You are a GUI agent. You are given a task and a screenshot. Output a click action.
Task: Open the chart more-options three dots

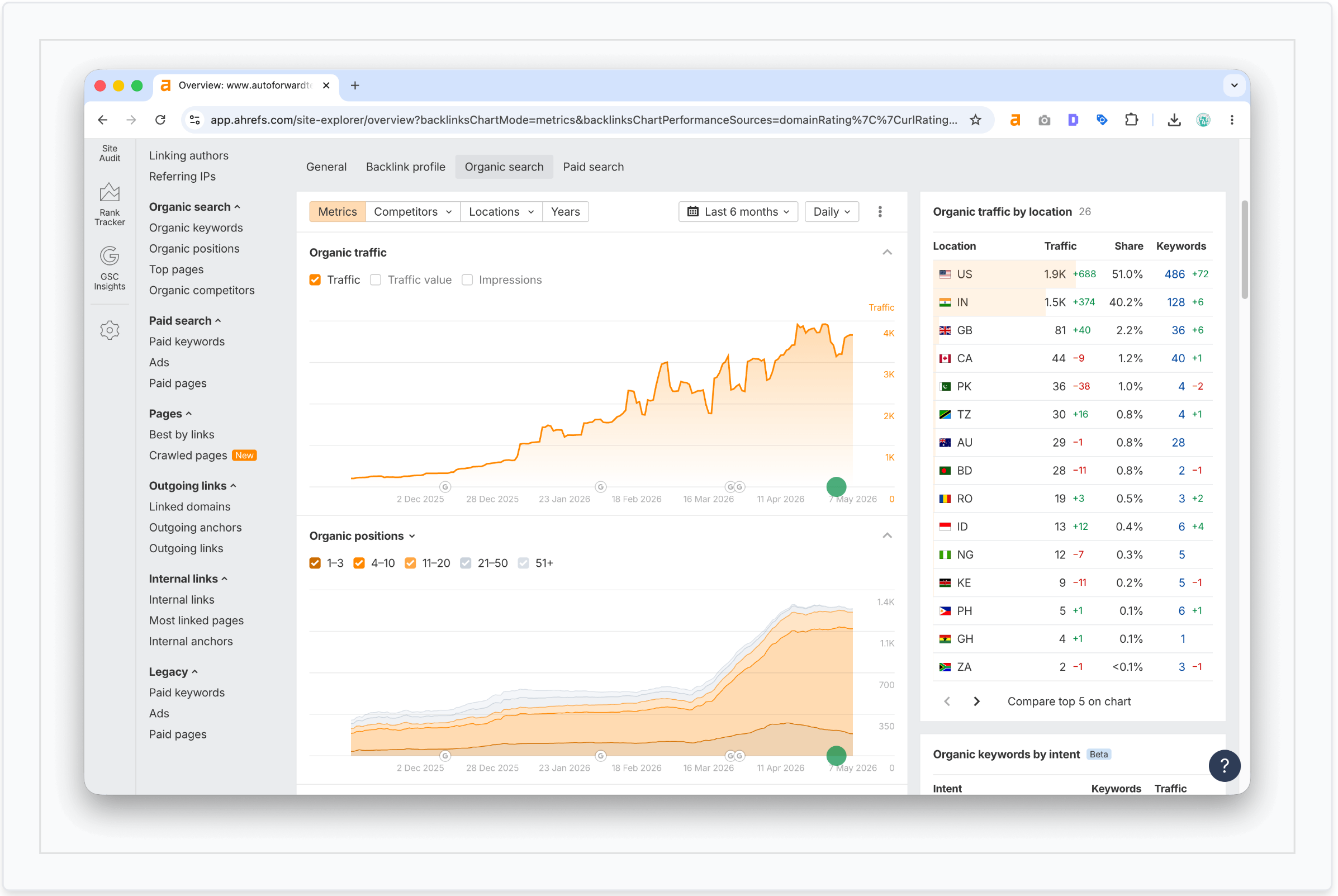tap(880, 212)
